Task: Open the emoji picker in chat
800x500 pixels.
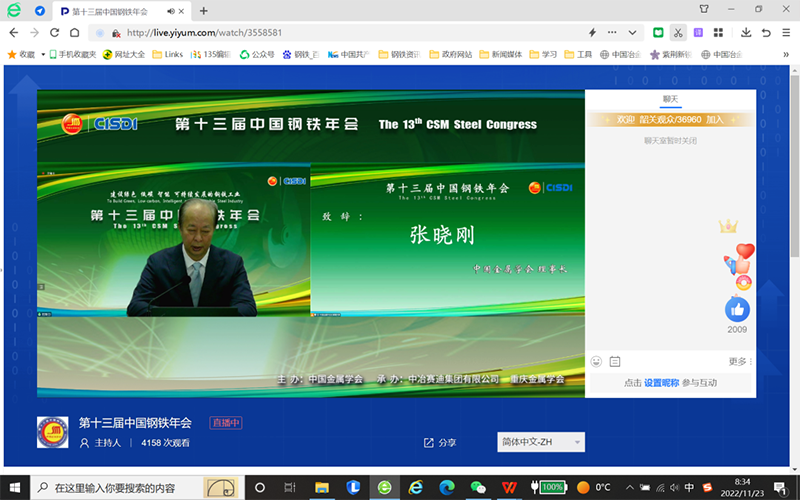Action: pos(597,361)
